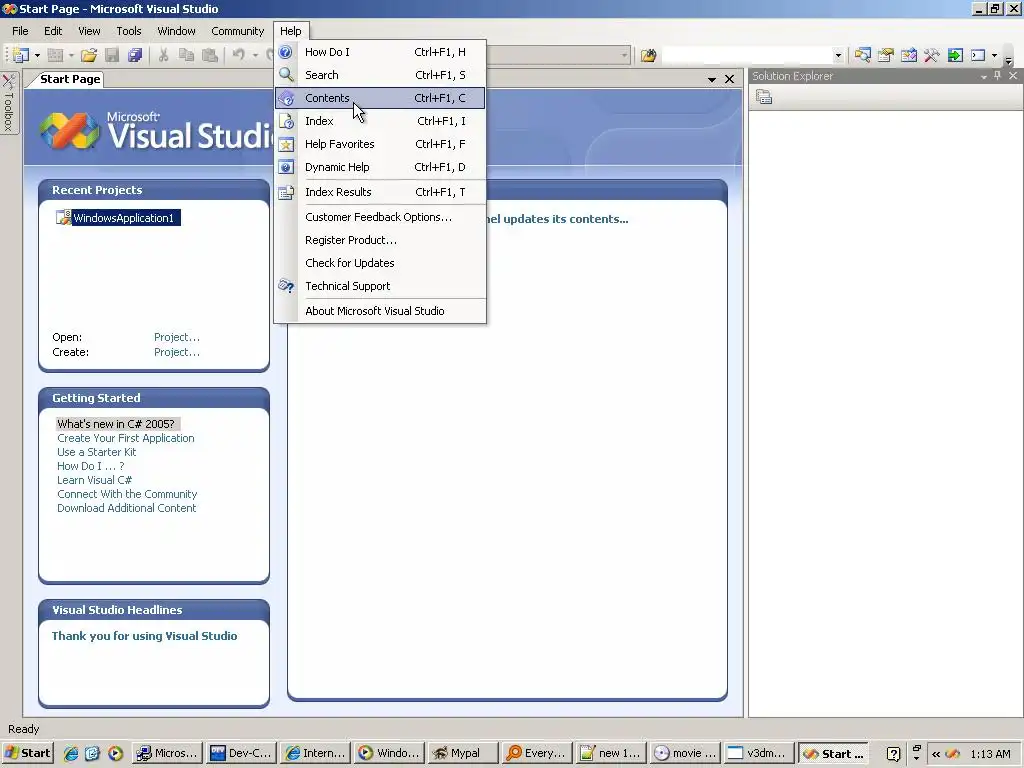The image size is (1024, 768).
Task: Open the View menu
Action: 89,31
